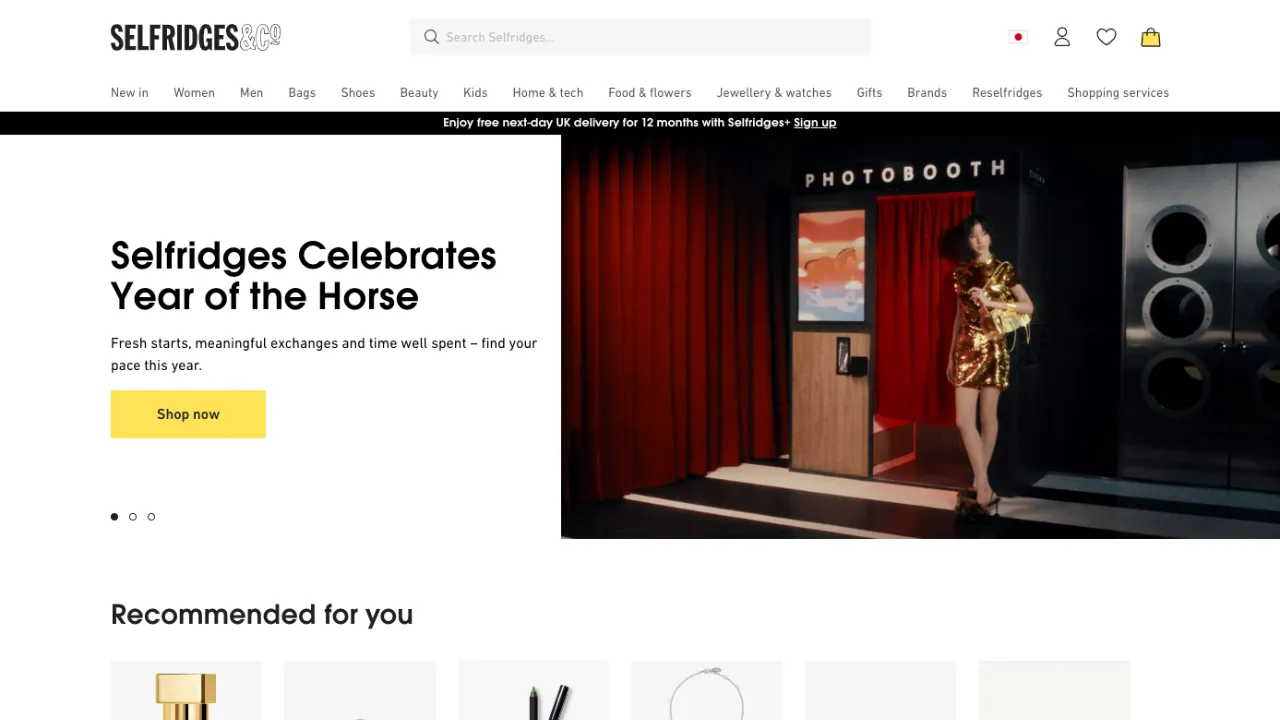
Task: Expand the Home & tech menu
Action: 547,93
